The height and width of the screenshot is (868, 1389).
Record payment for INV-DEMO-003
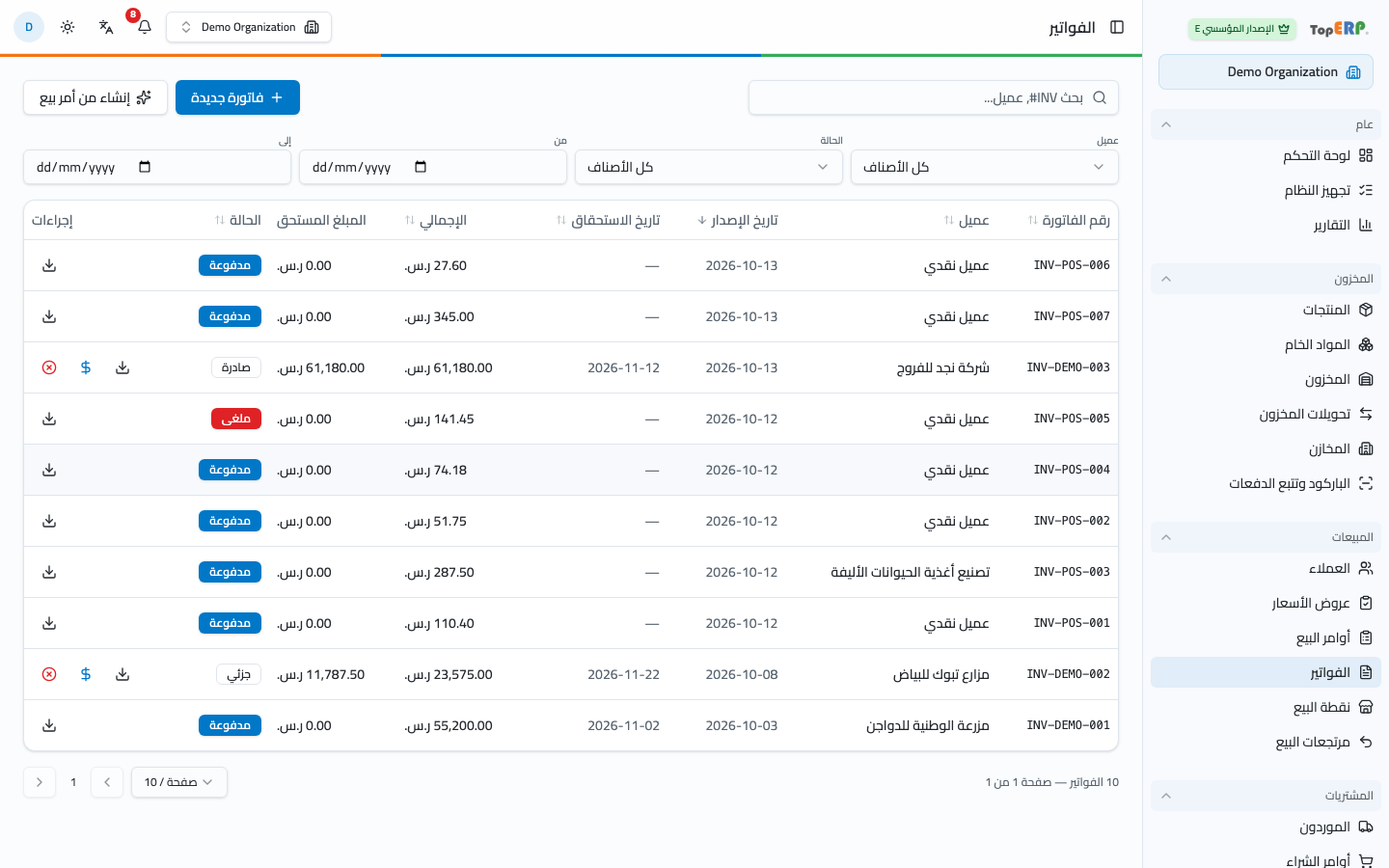pyautogui.click(x=86, y=367)
